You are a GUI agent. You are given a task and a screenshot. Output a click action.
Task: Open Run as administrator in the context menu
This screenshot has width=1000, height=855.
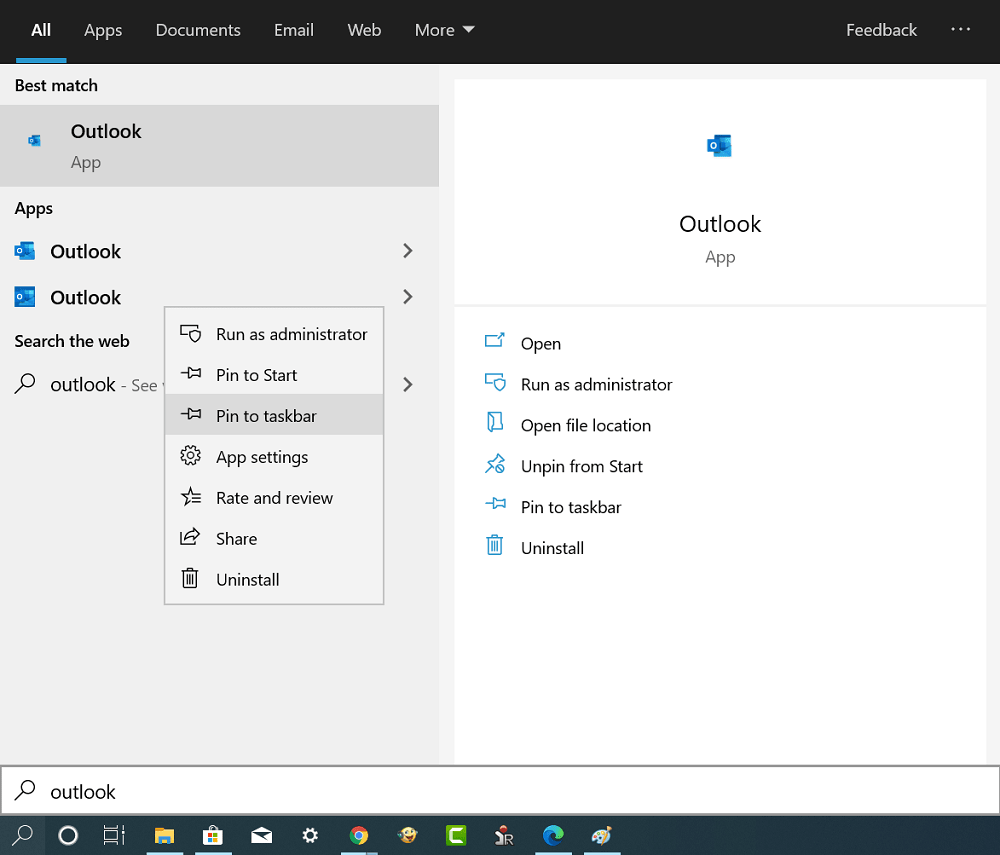coord(274,334)
